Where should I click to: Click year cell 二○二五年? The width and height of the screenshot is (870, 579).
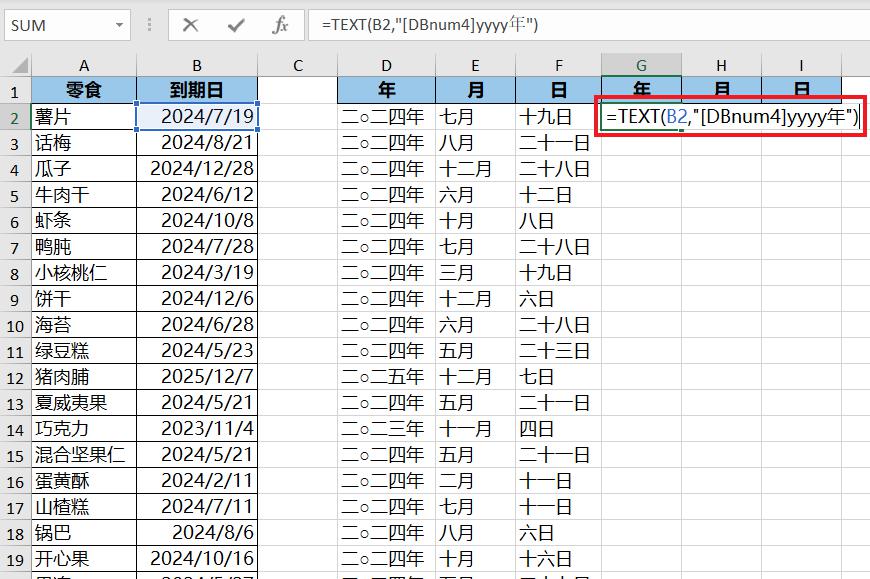click(387, 377)
